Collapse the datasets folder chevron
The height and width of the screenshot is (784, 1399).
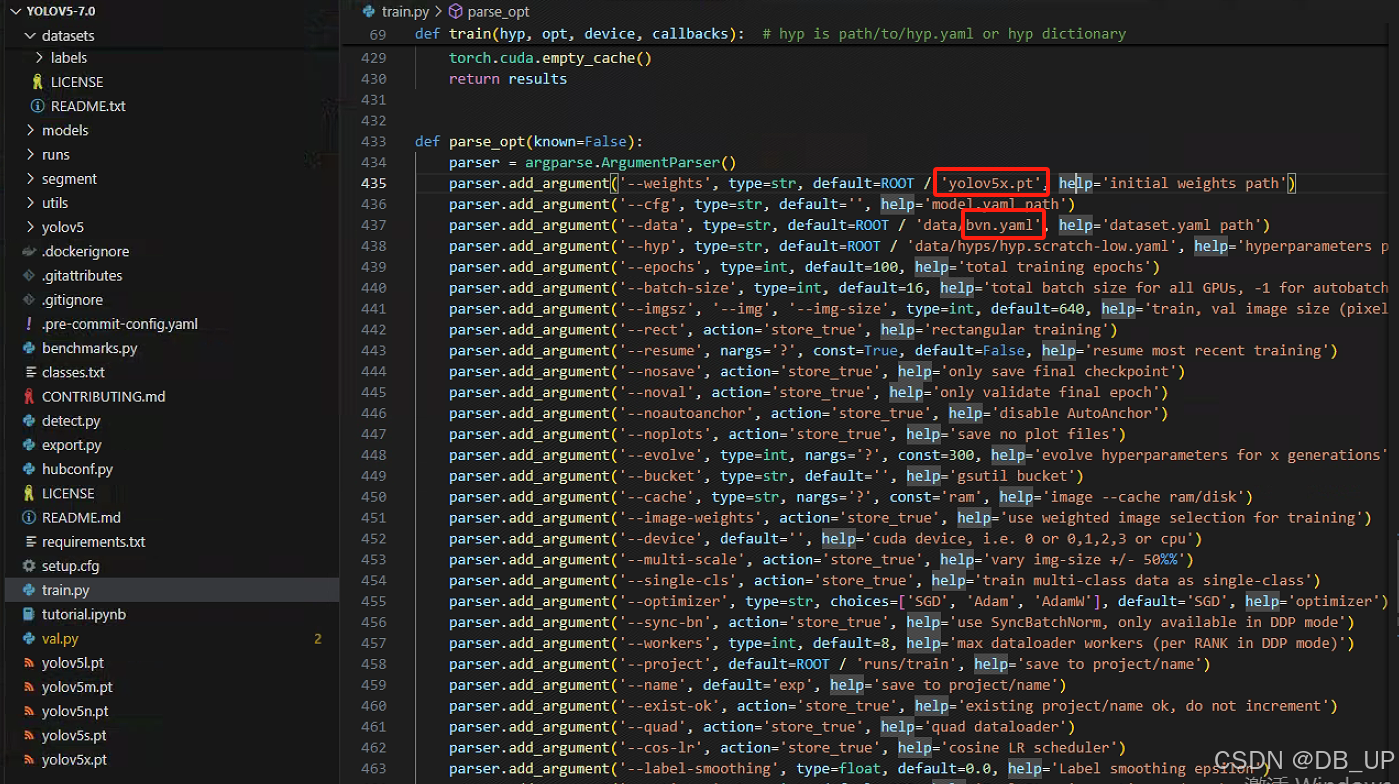[x=29, y=35]
